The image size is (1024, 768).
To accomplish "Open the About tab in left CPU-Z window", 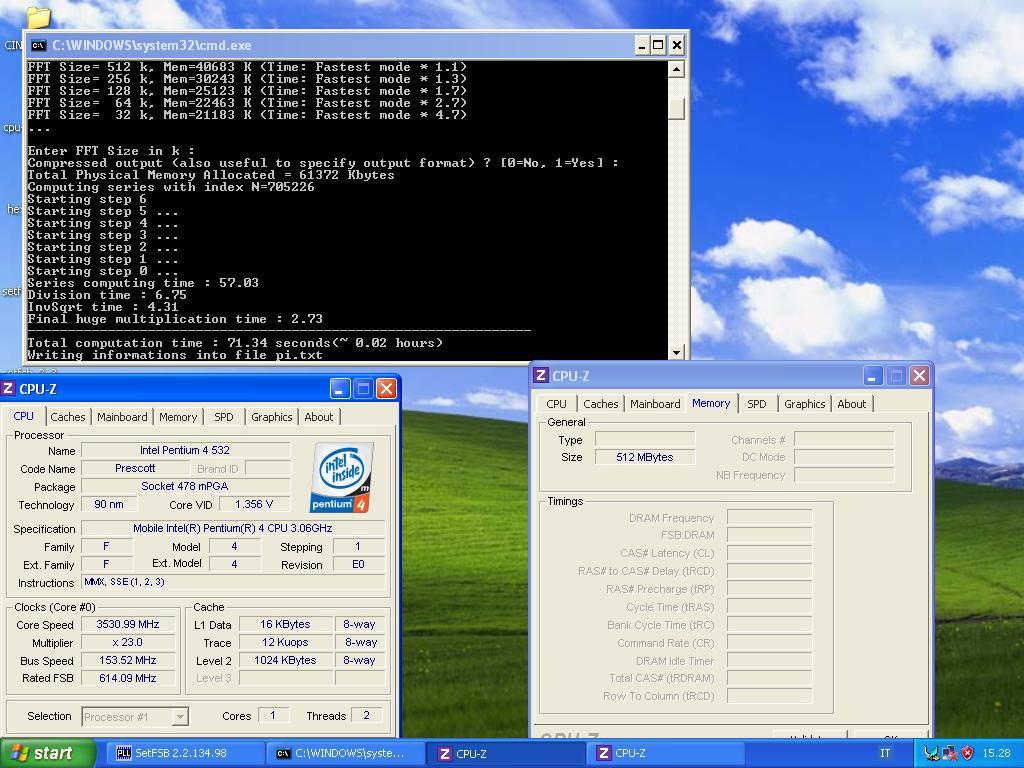I will click(319, 417).
